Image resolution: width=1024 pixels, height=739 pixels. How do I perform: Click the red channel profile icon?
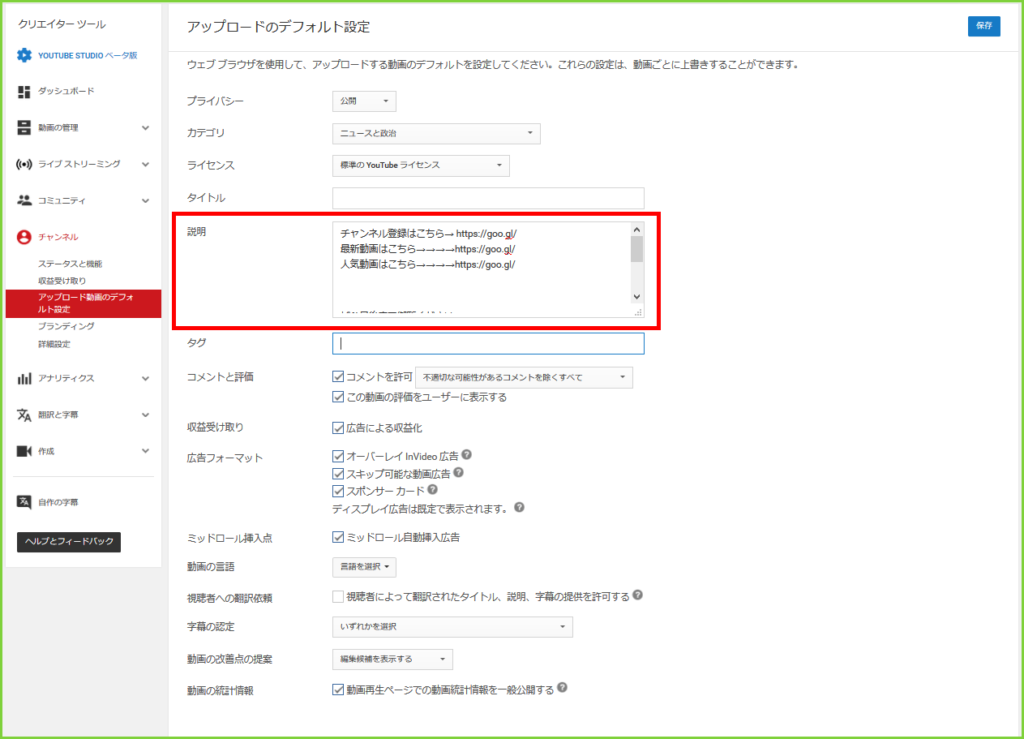pyautogui.click(x=24, y=237)
